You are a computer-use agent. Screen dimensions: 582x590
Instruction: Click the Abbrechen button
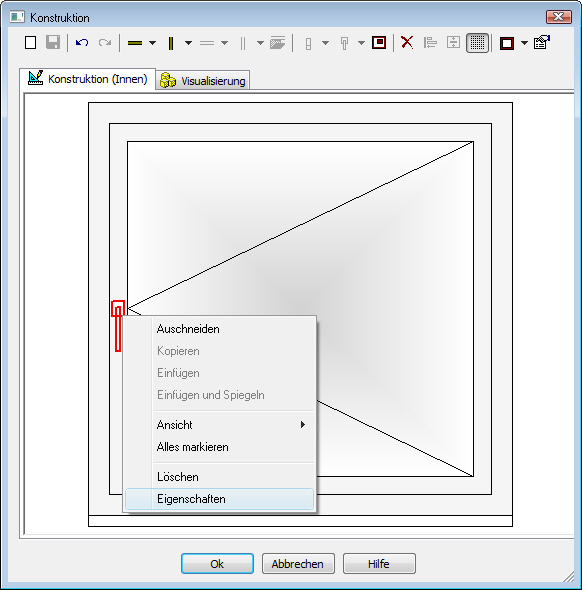298,564
